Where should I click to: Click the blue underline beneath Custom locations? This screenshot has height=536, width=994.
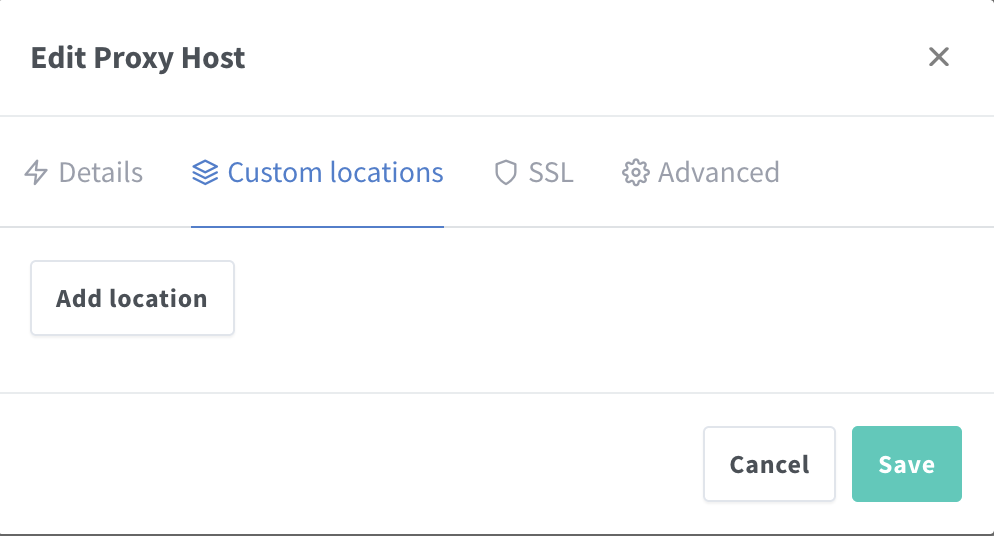click(x=317, y=227)
